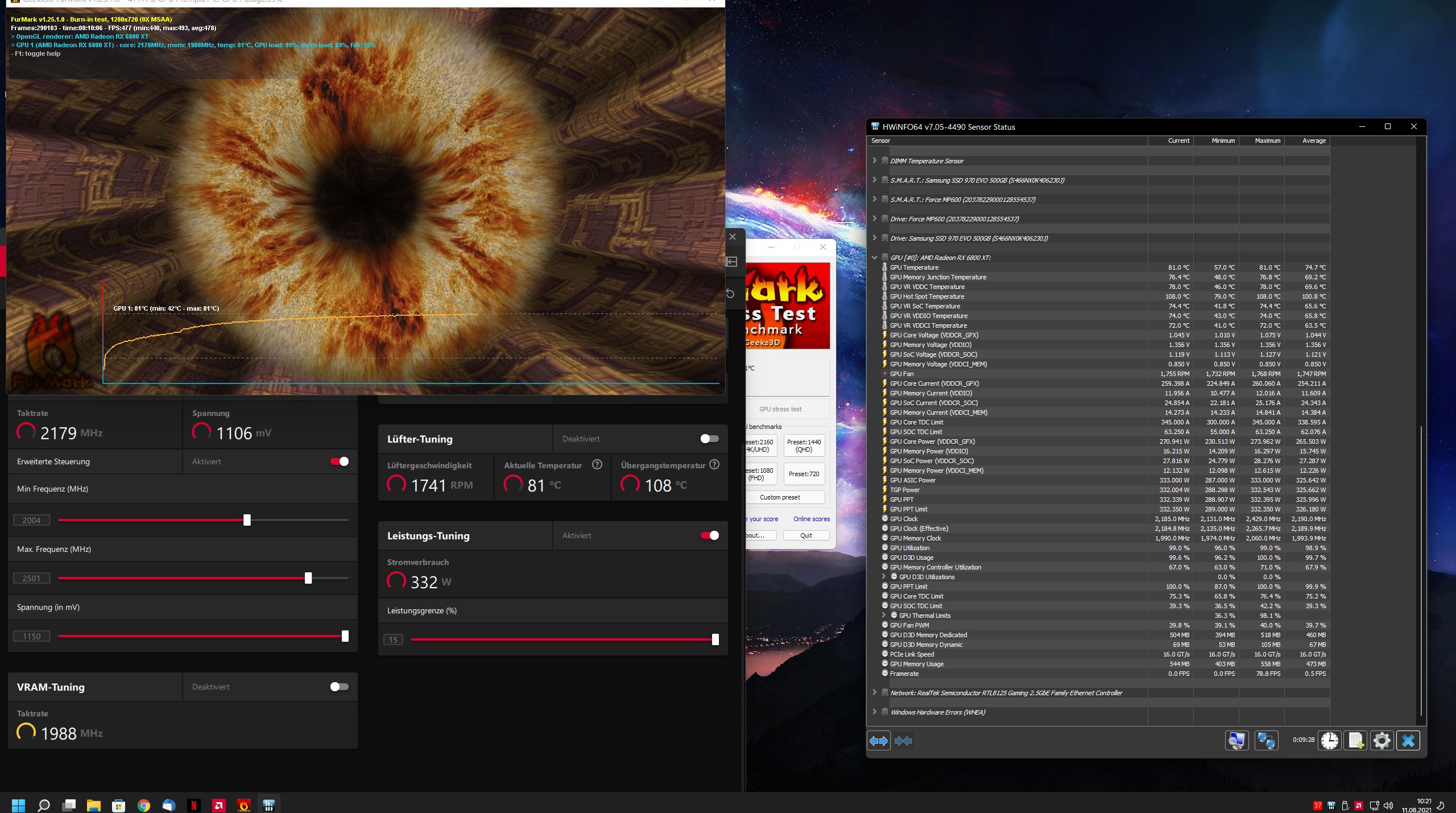Expand the DIMM Temperature Sensor group

[874, 161]
